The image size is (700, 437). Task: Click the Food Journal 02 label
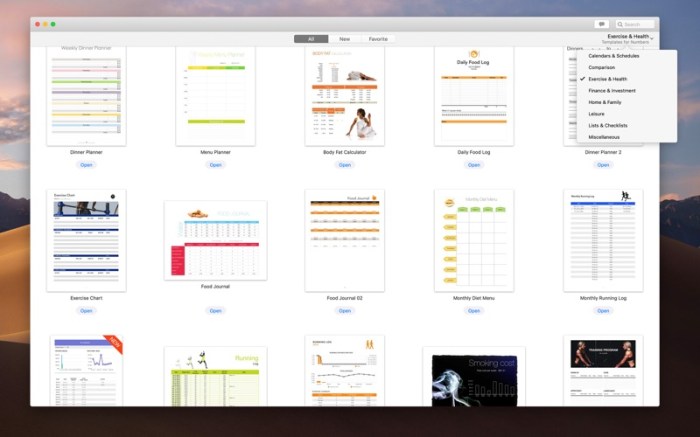(345, 298)
